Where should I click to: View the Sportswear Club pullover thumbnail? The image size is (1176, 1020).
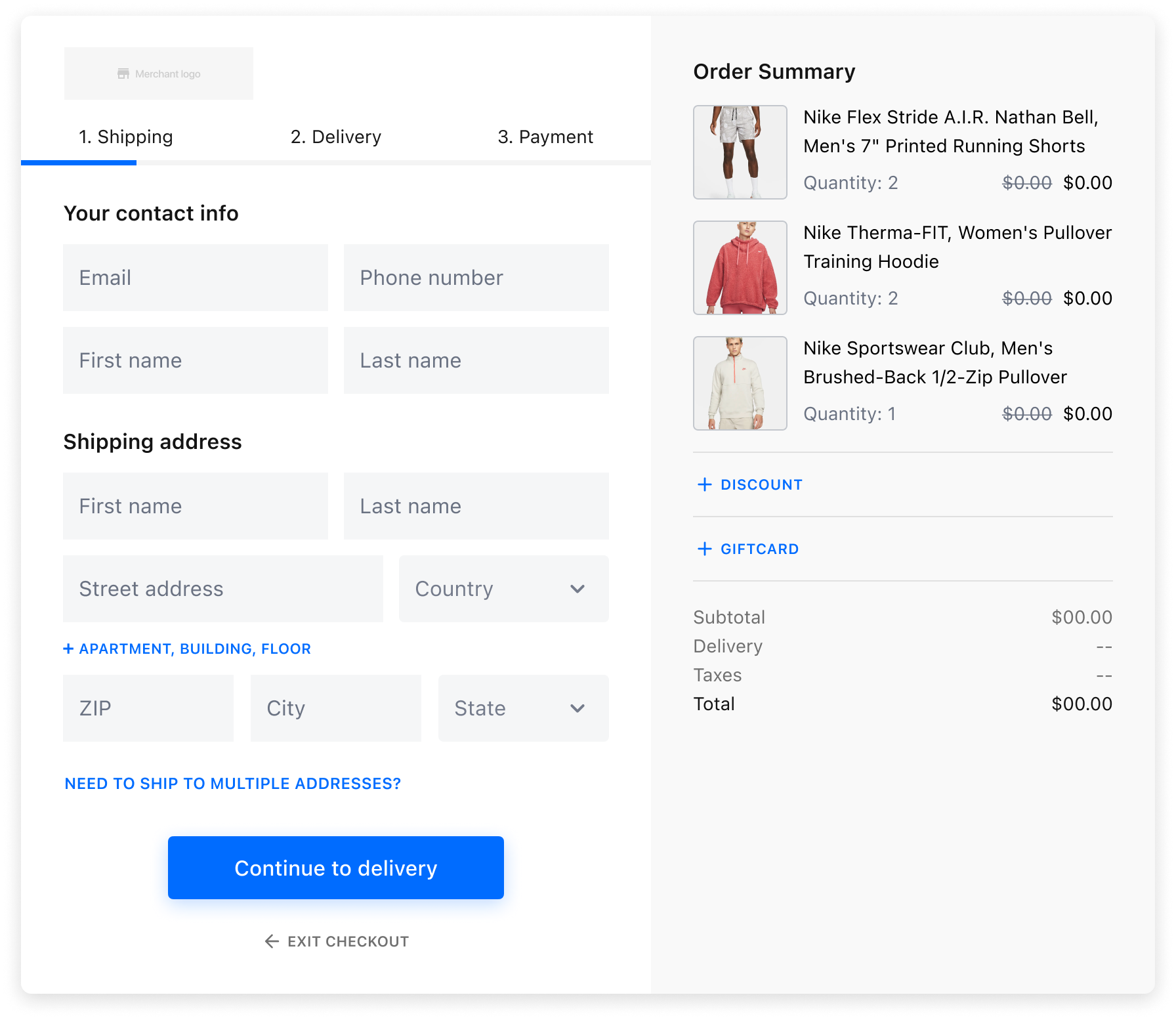(740, 383)
